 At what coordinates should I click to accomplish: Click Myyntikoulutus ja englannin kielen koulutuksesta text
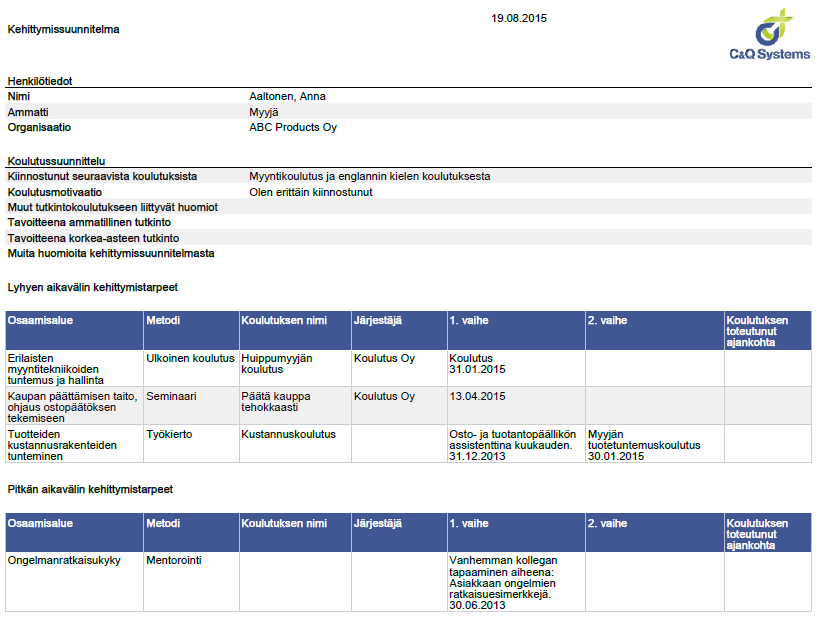[x=369, y=176]
